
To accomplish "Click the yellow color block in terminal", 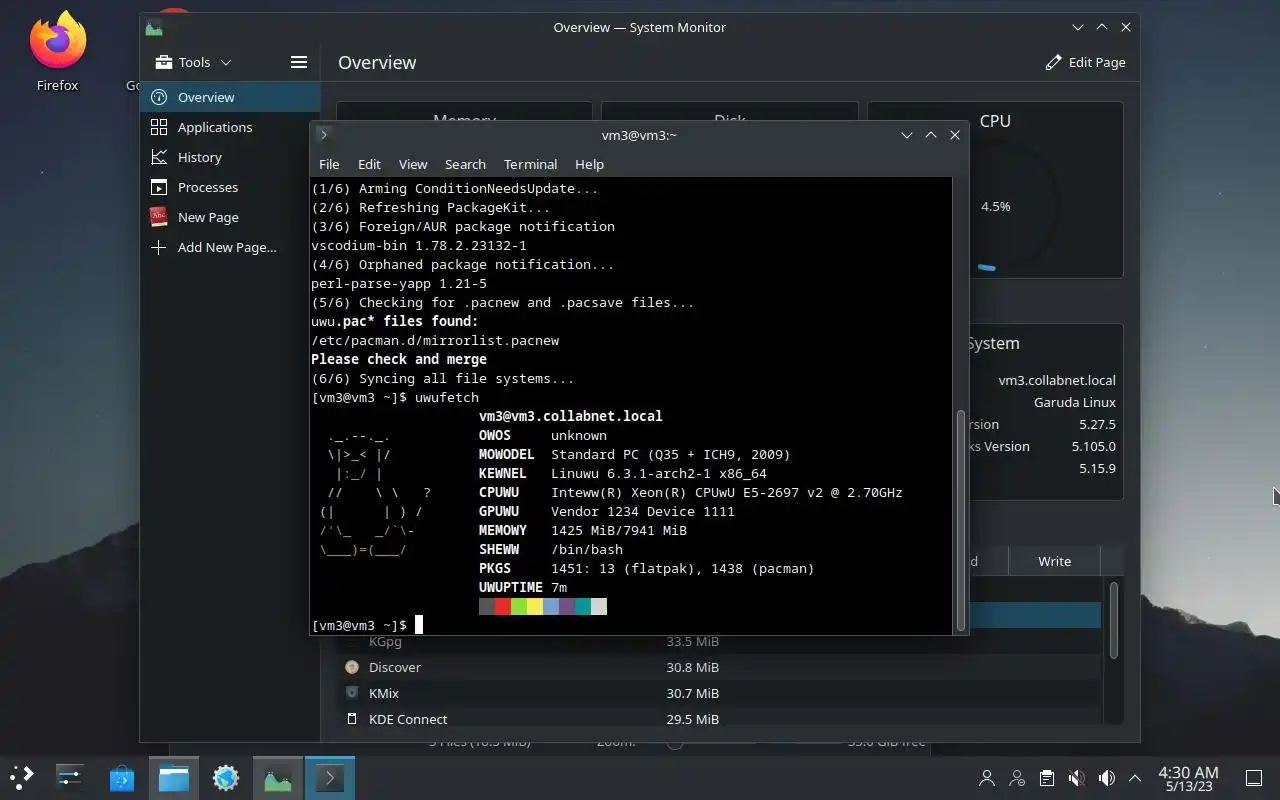I will point(535,607).
